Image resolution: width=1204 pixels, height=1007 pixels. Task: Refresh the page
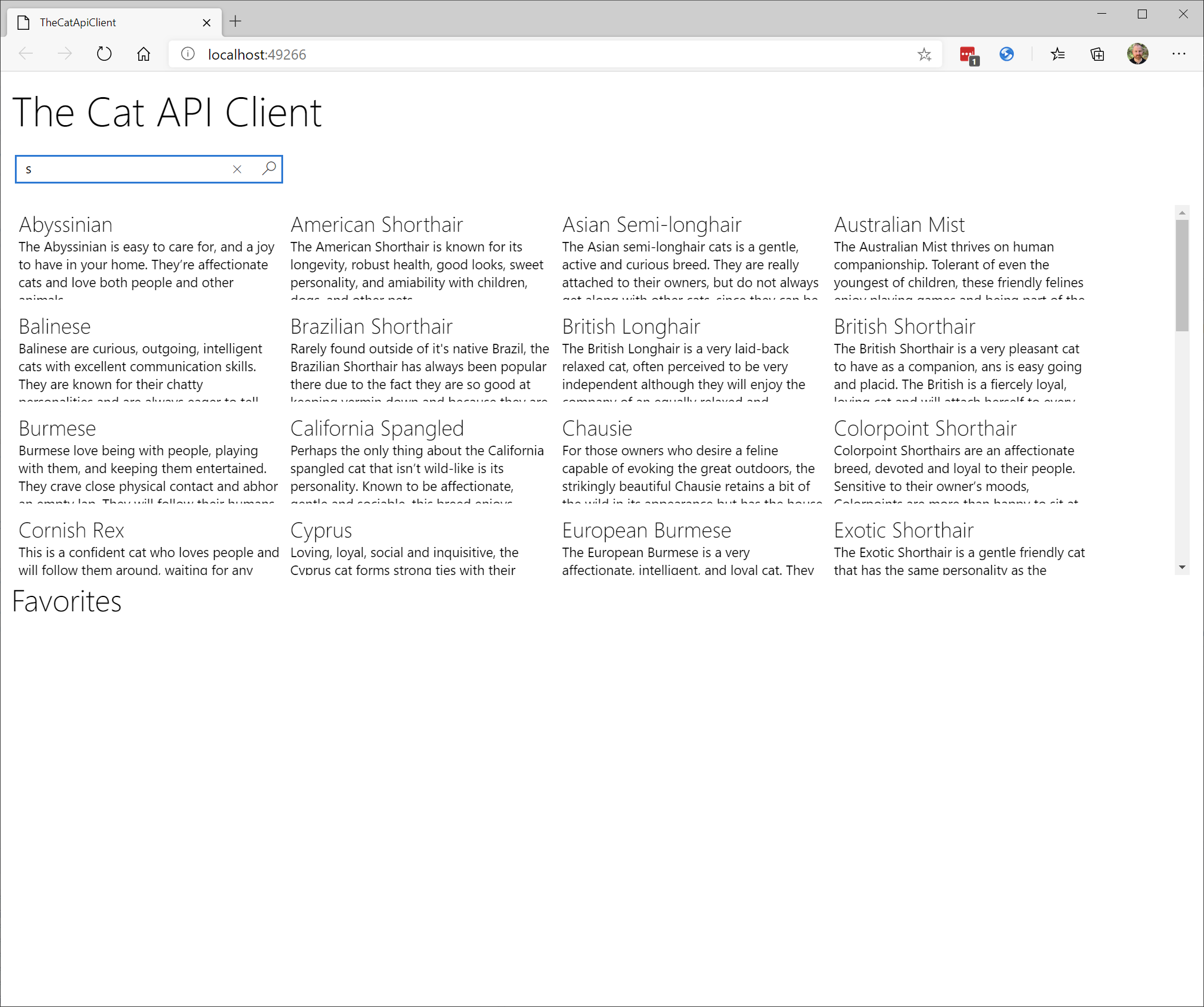tap(104, 54)
